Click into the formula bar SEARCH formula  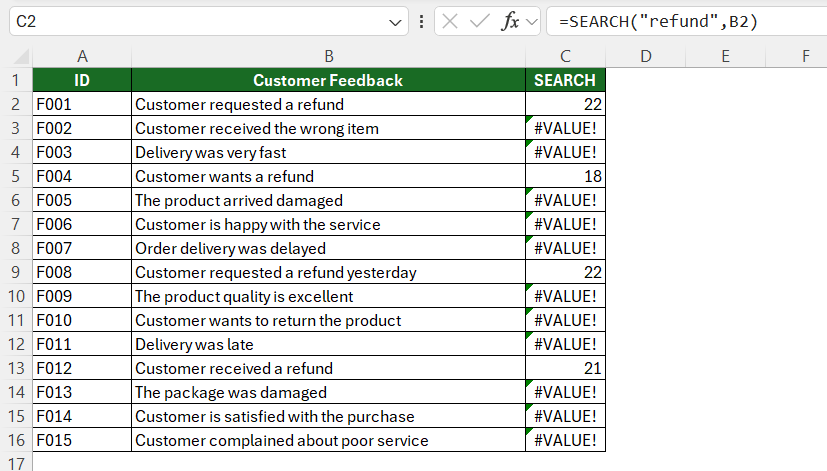[x=686, y=22]
